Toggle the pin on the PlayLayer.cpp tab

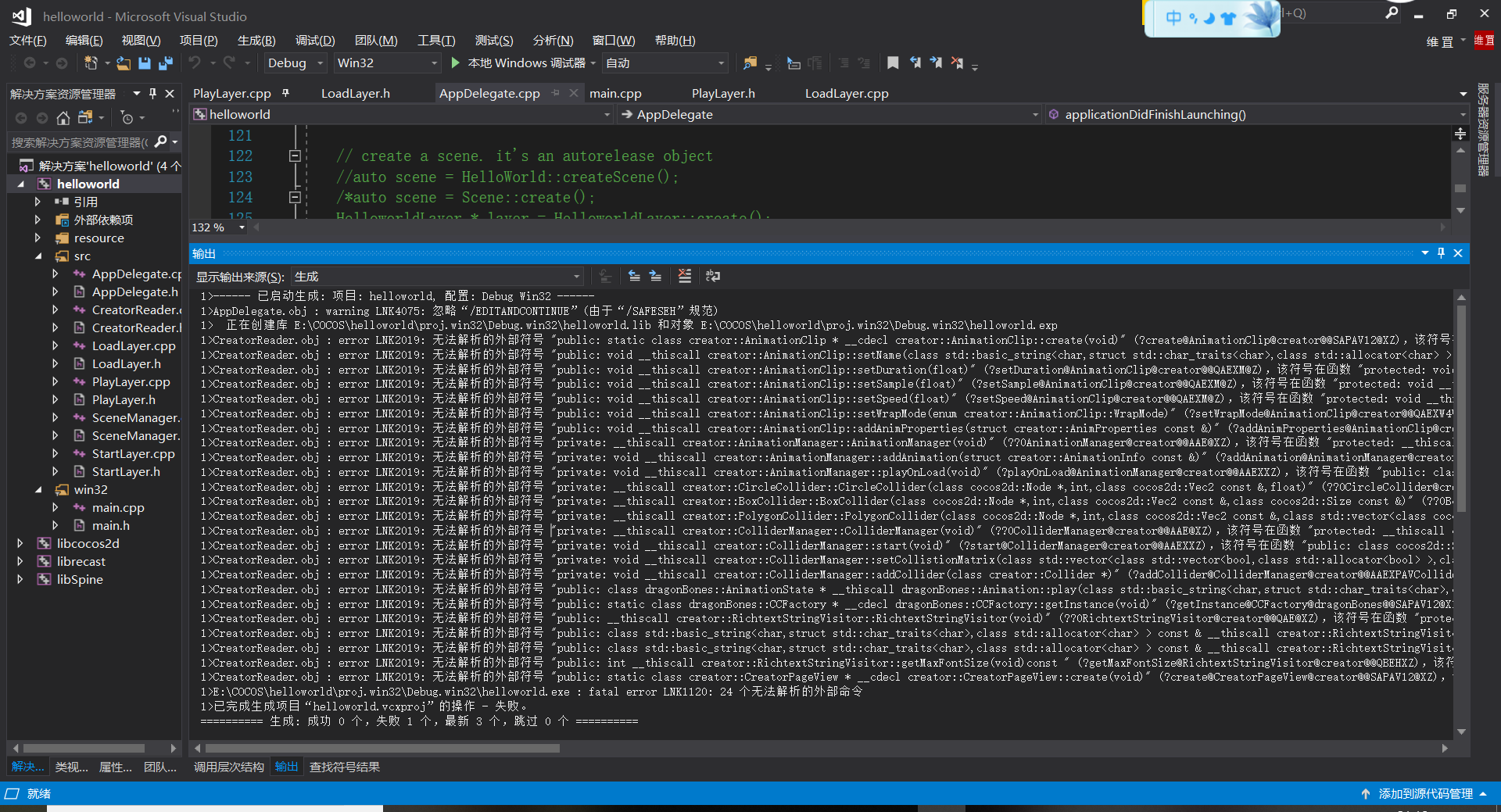(286, 93)
